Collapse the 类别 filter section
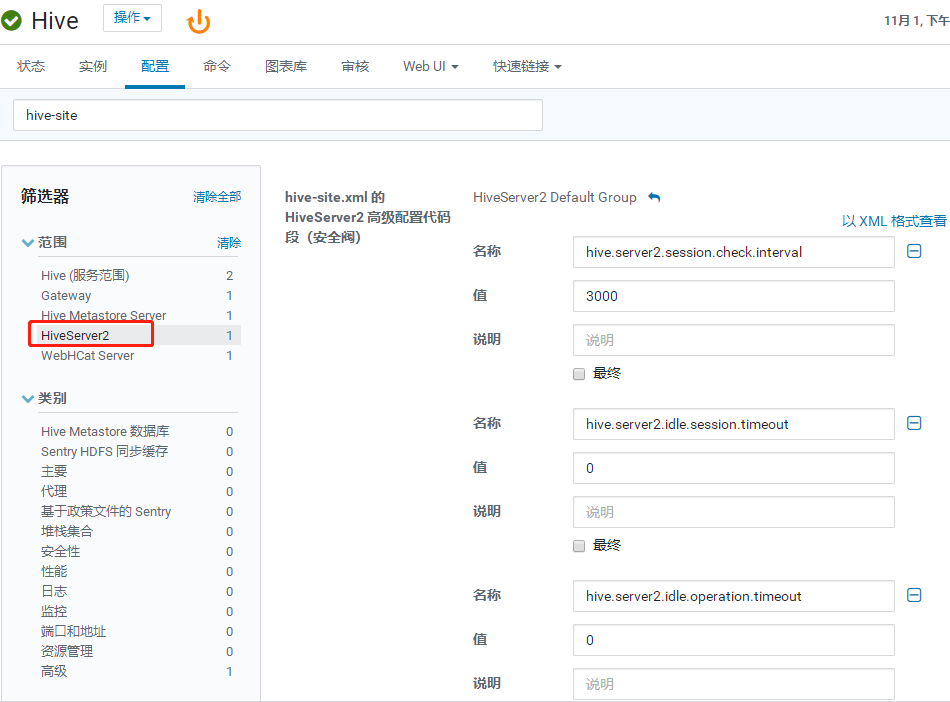 coord(27,399)
